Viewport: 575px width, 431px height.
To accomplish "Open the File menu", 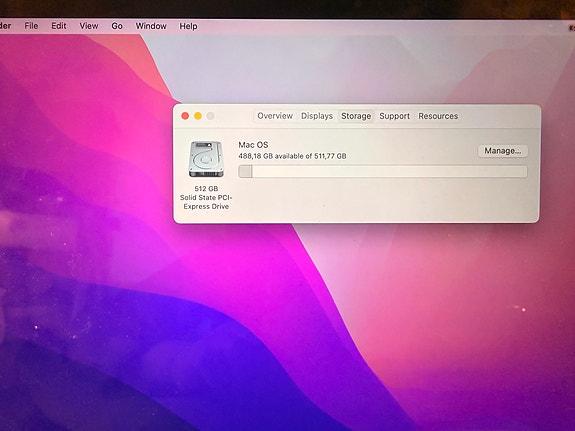I will pos(31,26).
